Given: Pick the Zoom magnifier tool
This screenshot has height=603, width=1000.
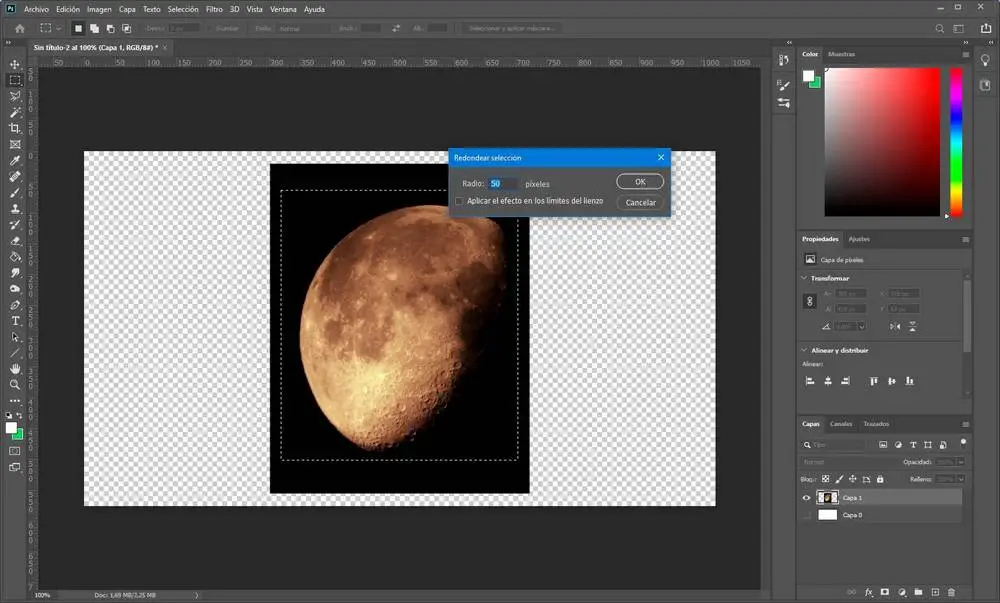Looking at the screenshot, I should tap(15, 384).
